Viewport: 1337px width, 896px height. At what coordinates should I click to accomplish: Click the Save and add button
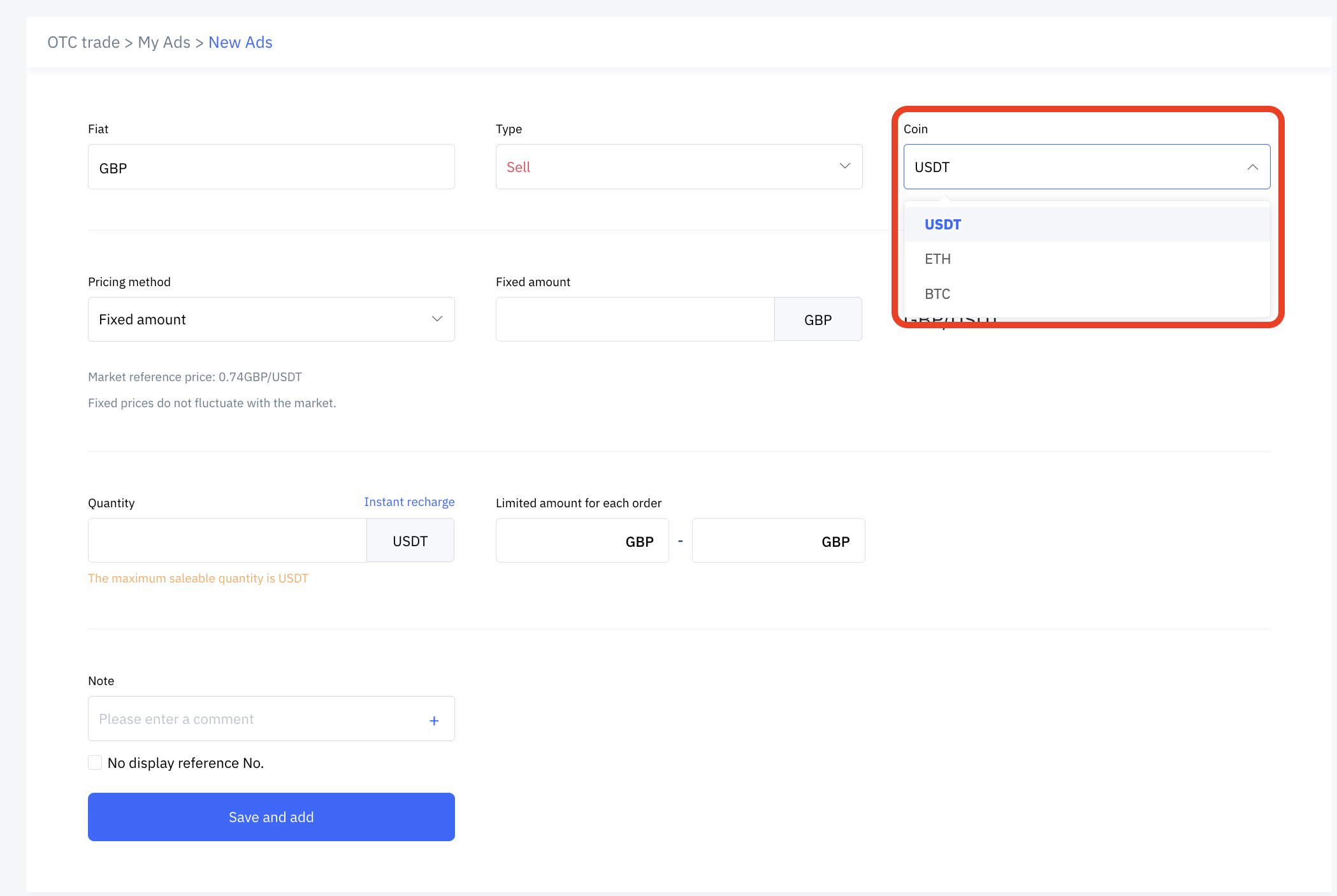point(271,817)
